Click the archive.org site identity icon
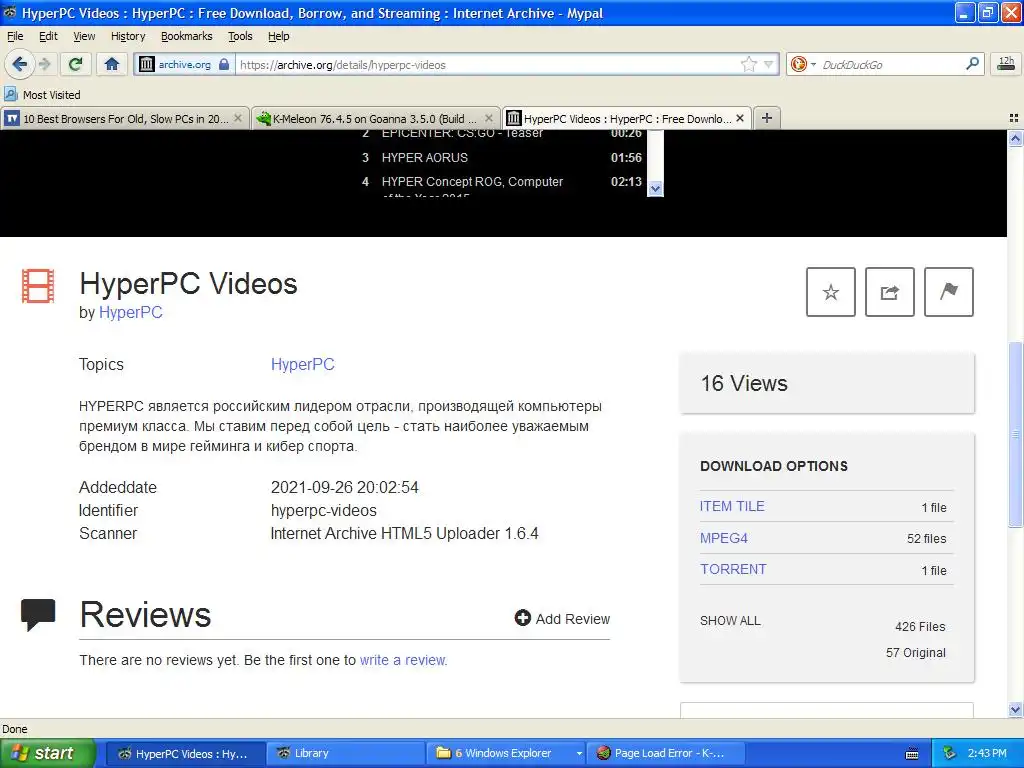This screenshot has width=1024, height=768. point(147,64)
